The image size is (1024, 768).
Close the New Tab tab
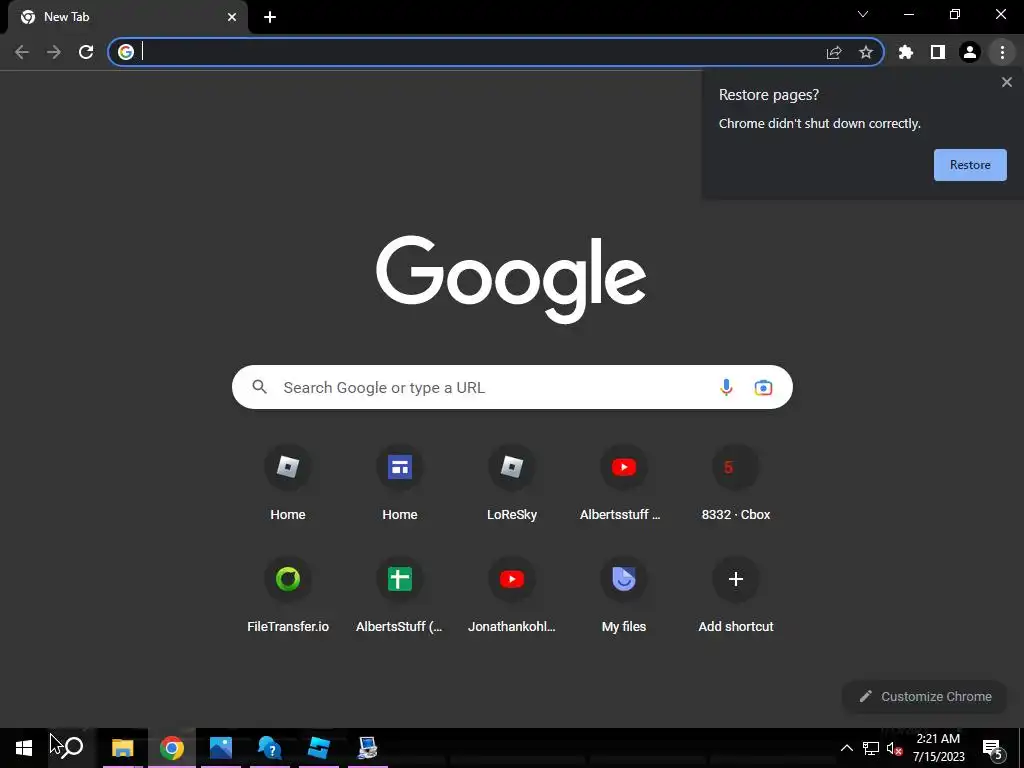point(232,17)
